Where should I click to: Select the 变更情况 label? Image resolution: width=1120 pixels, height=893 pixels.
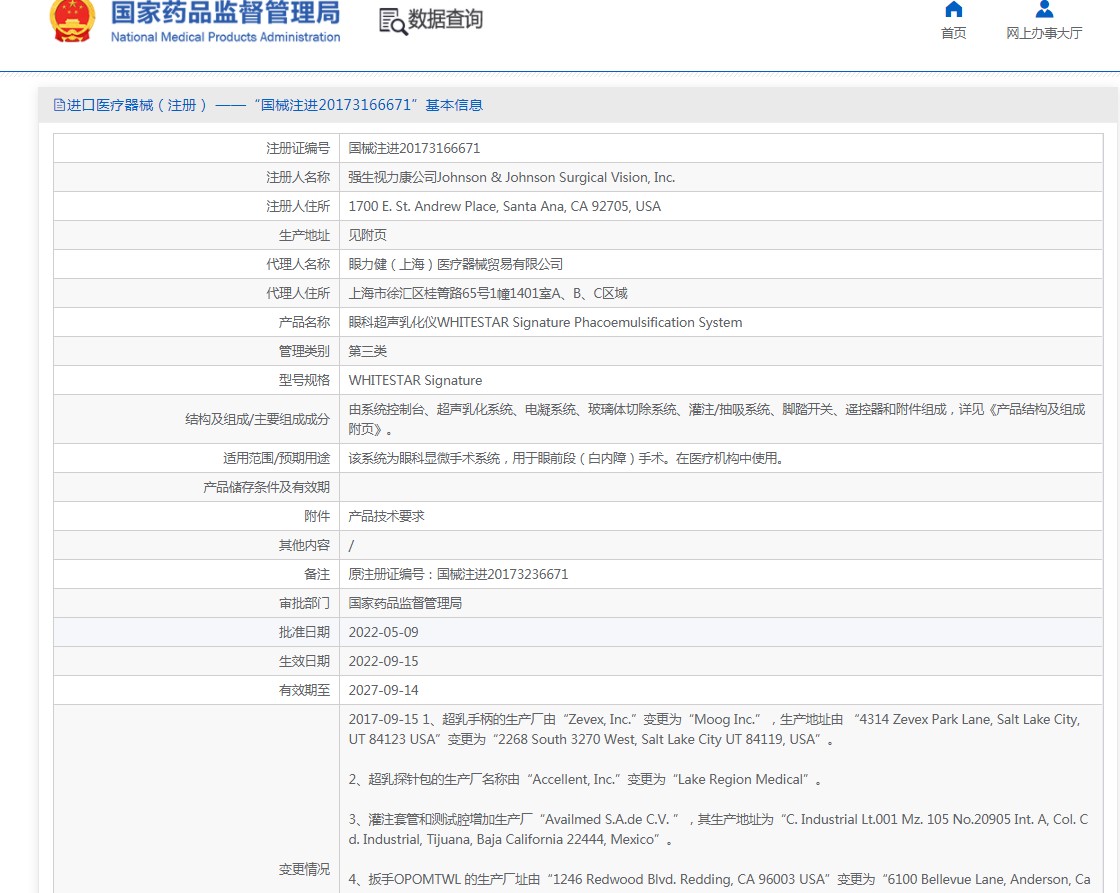tap(304, 869)
